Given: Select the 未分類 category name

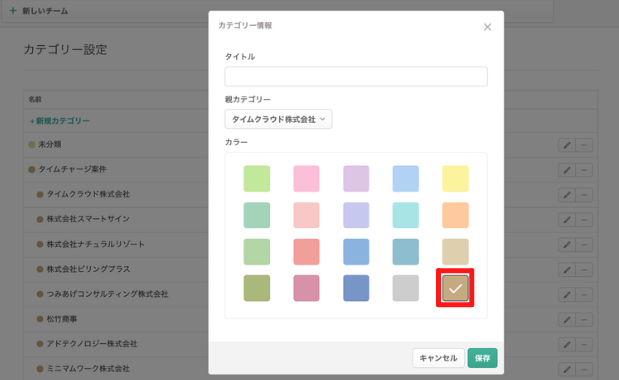Looking at the screenshot, I should (50, 144).
